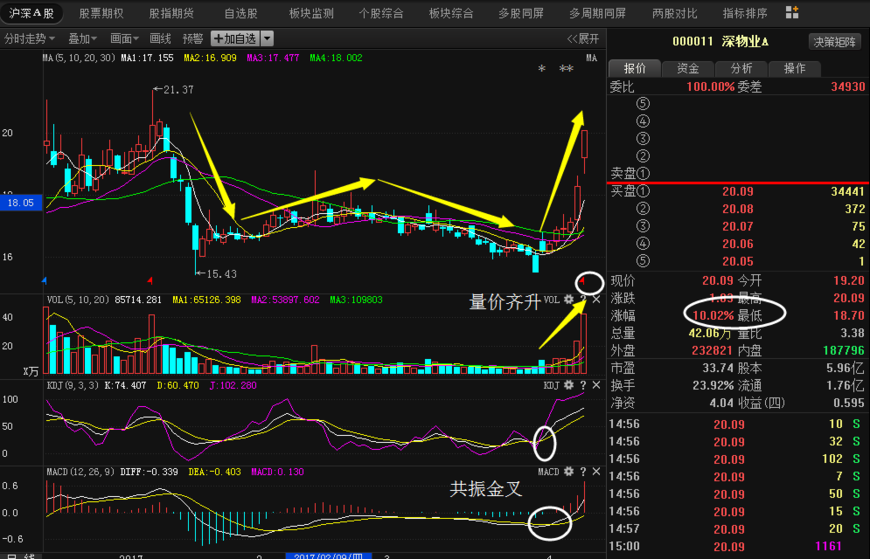
Task: Click the 买盘④ price 20.06
Action: click(737, 244)
